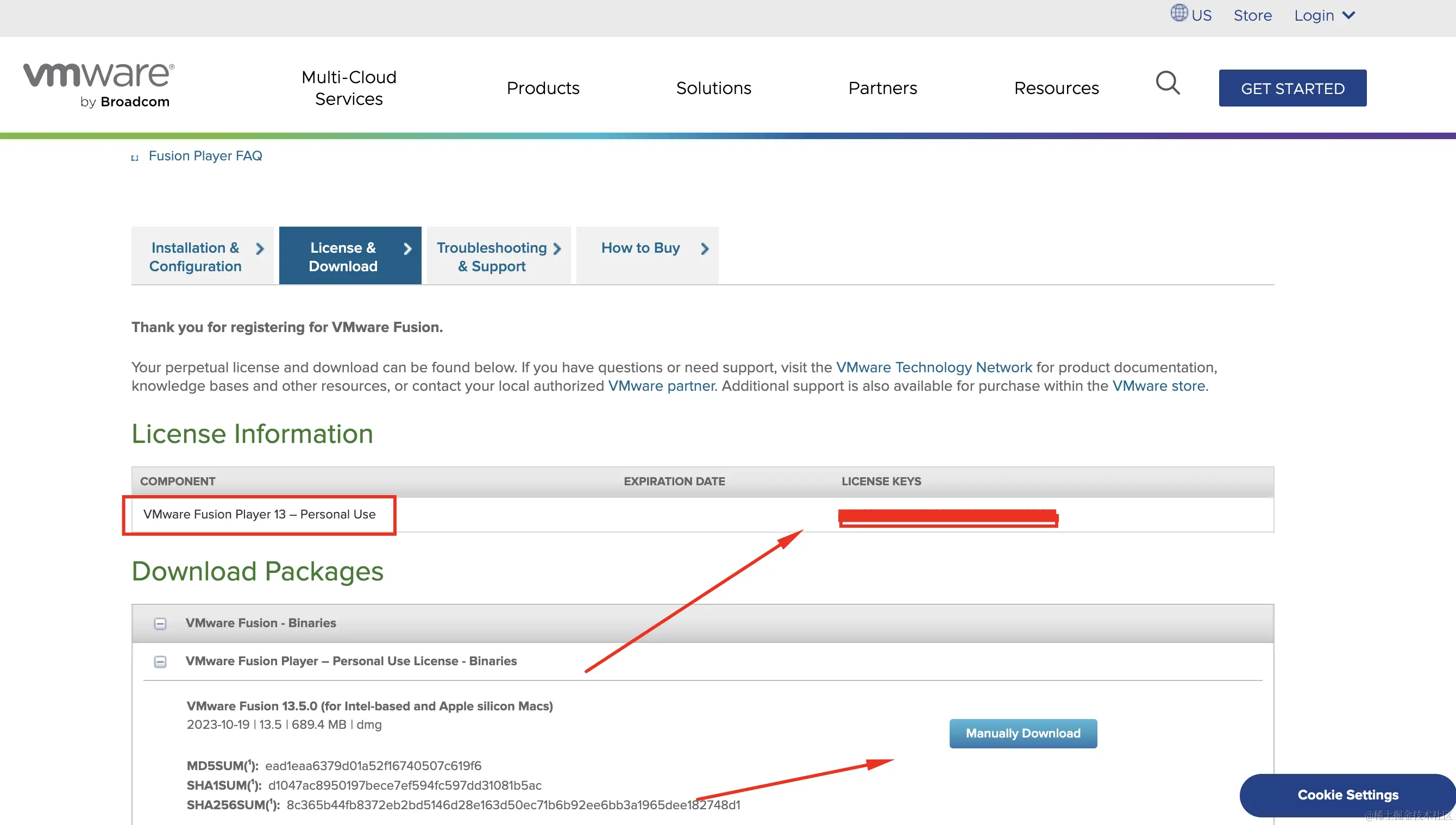The image size is (1456, 825).
Task: Click arrow on How to Buy tab
Action: click(705, 249)
